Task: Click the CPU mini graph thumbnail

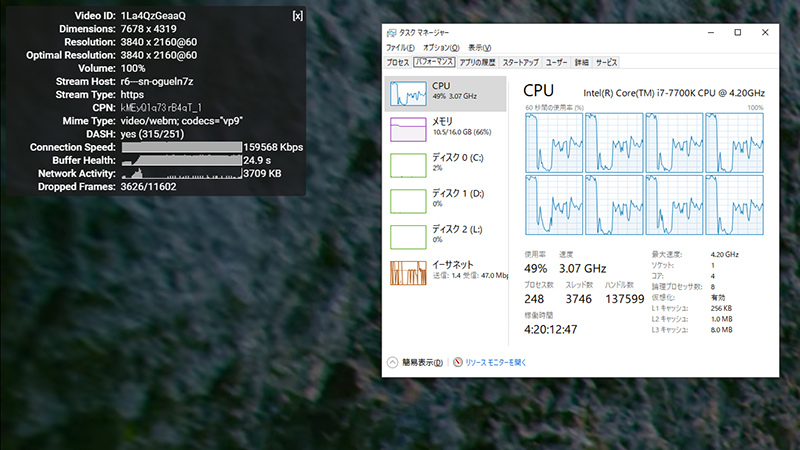Action: pyautogui.click(x=408, y=94)
